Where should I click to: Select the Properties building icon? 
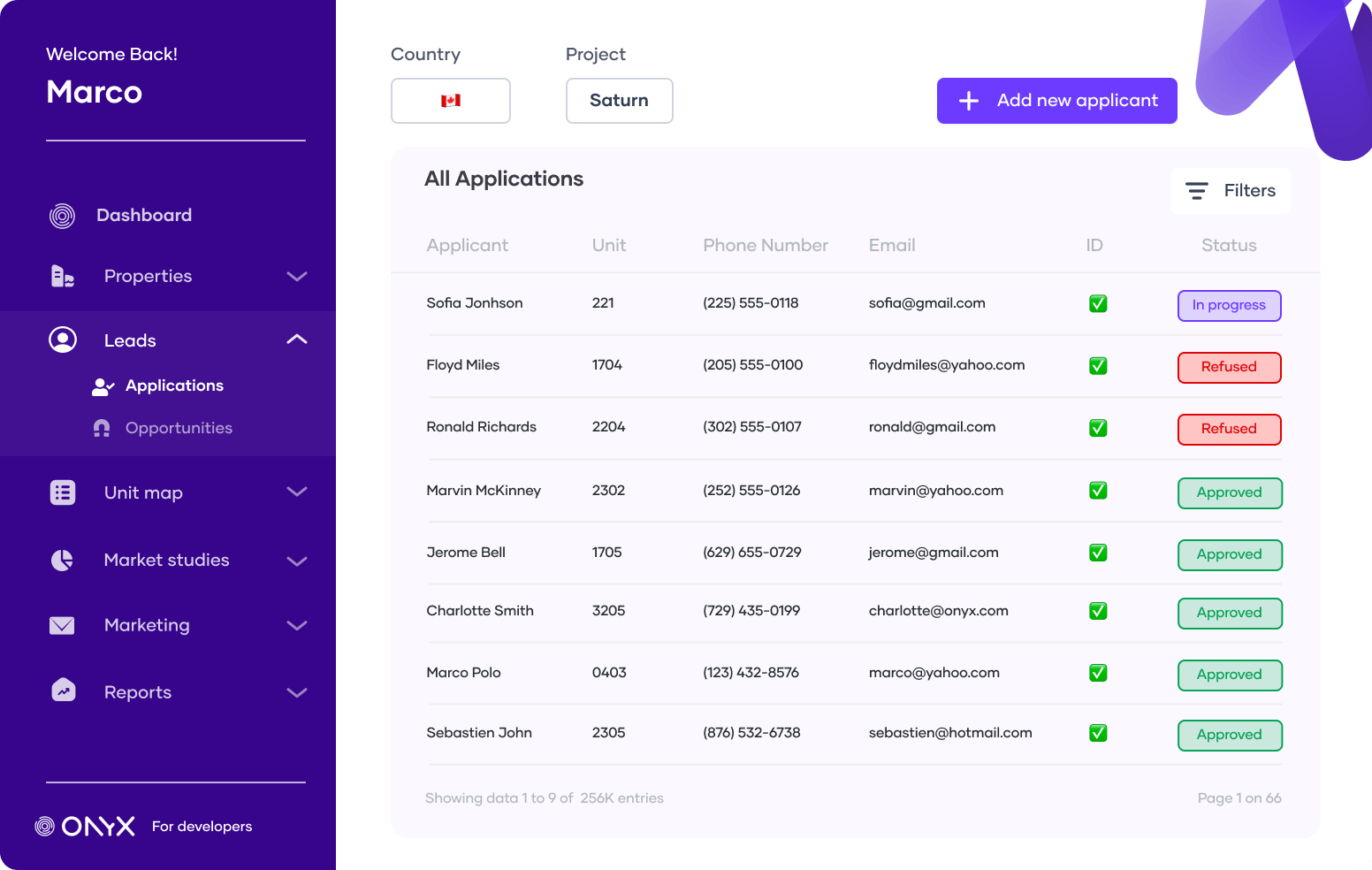click(x=62, y=276)
